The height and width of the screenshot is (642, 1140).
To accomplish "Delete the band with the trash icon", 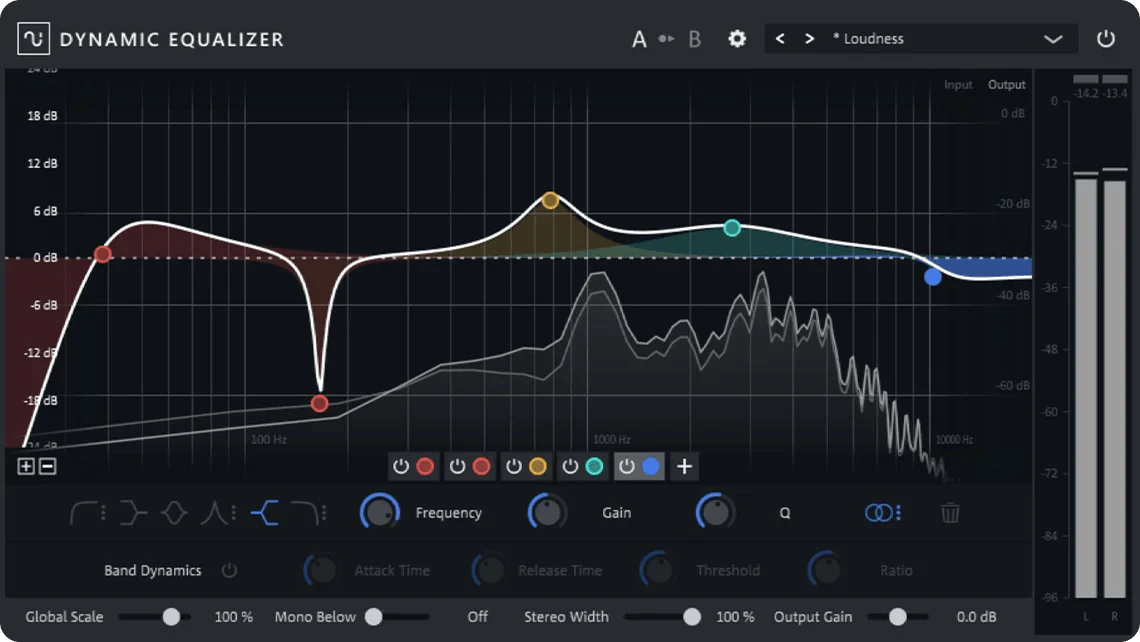I will 950,513.
